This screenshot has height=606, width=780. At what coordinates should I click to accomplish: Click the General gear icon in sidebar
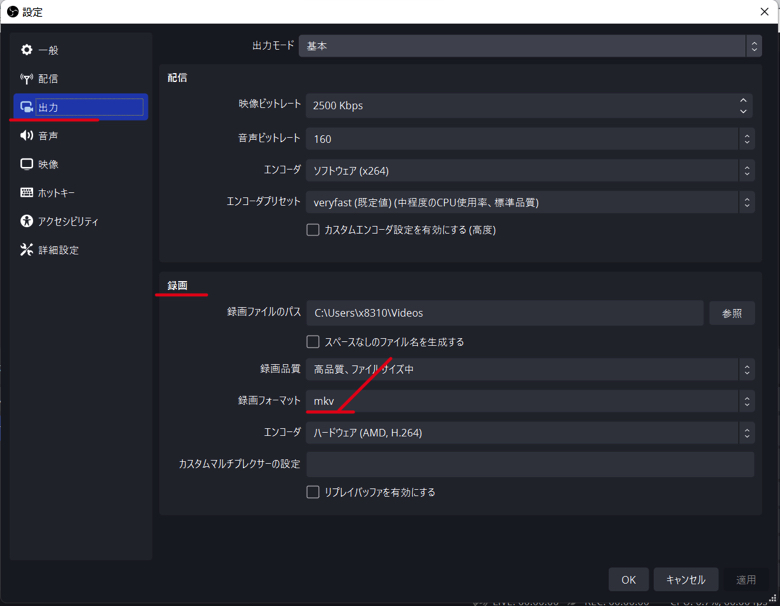pos(26,50)
